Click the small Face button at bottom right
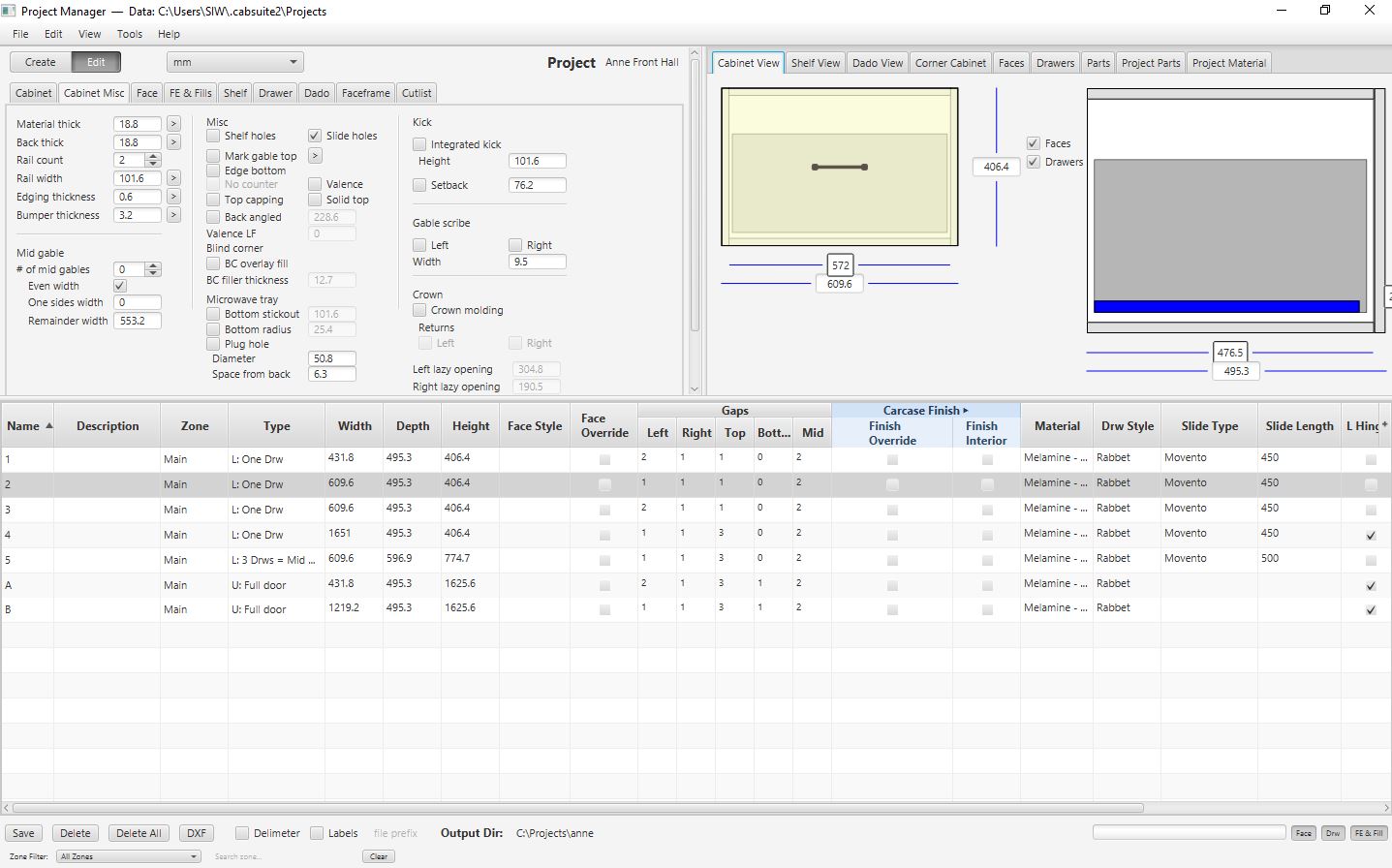Viewport: 1392px width, 868px height. pos(1303,833)
